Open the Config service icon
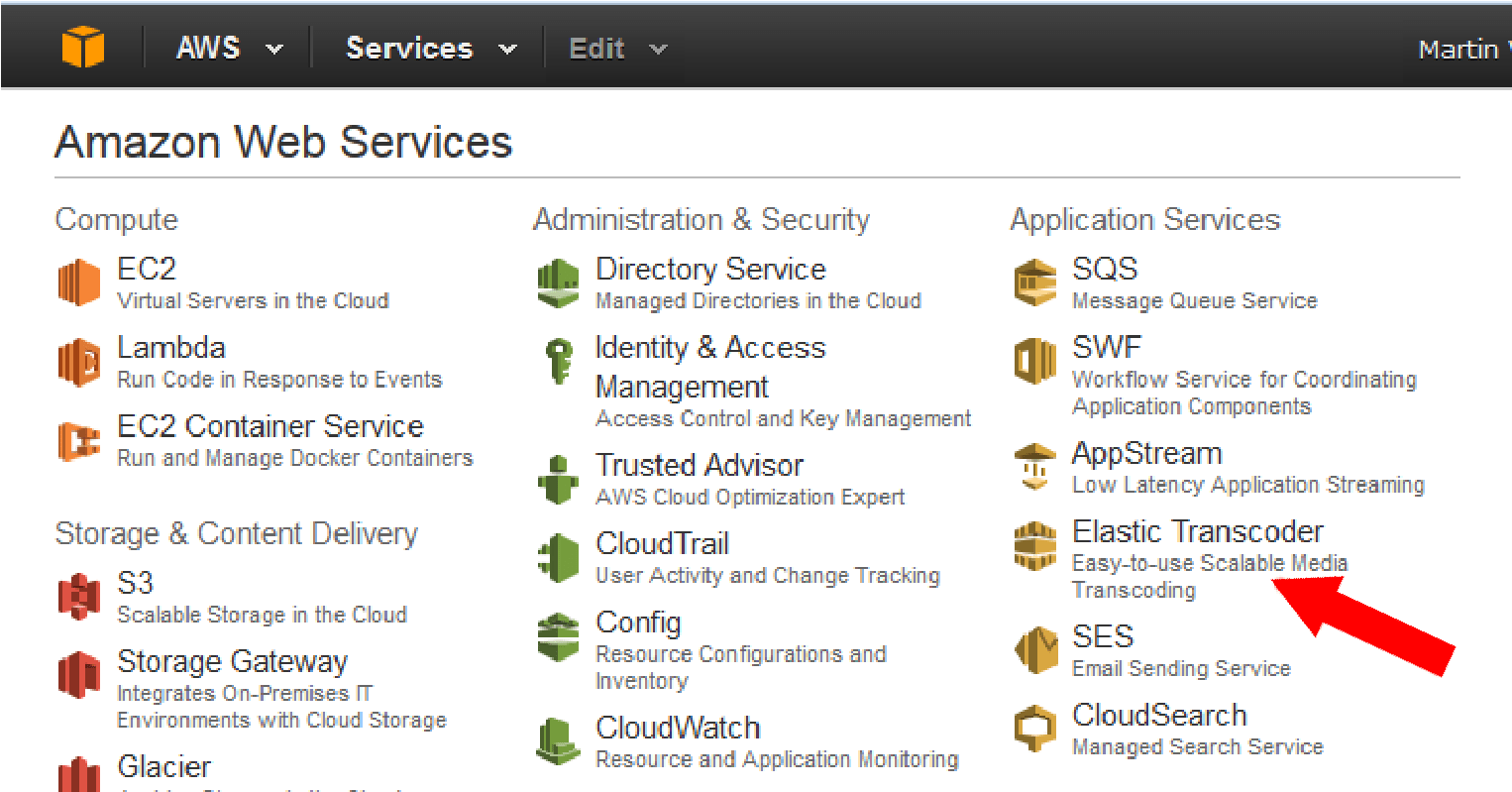Image resolution: width=1512 pixels, height=792 pixels. [x=558, y=636]
